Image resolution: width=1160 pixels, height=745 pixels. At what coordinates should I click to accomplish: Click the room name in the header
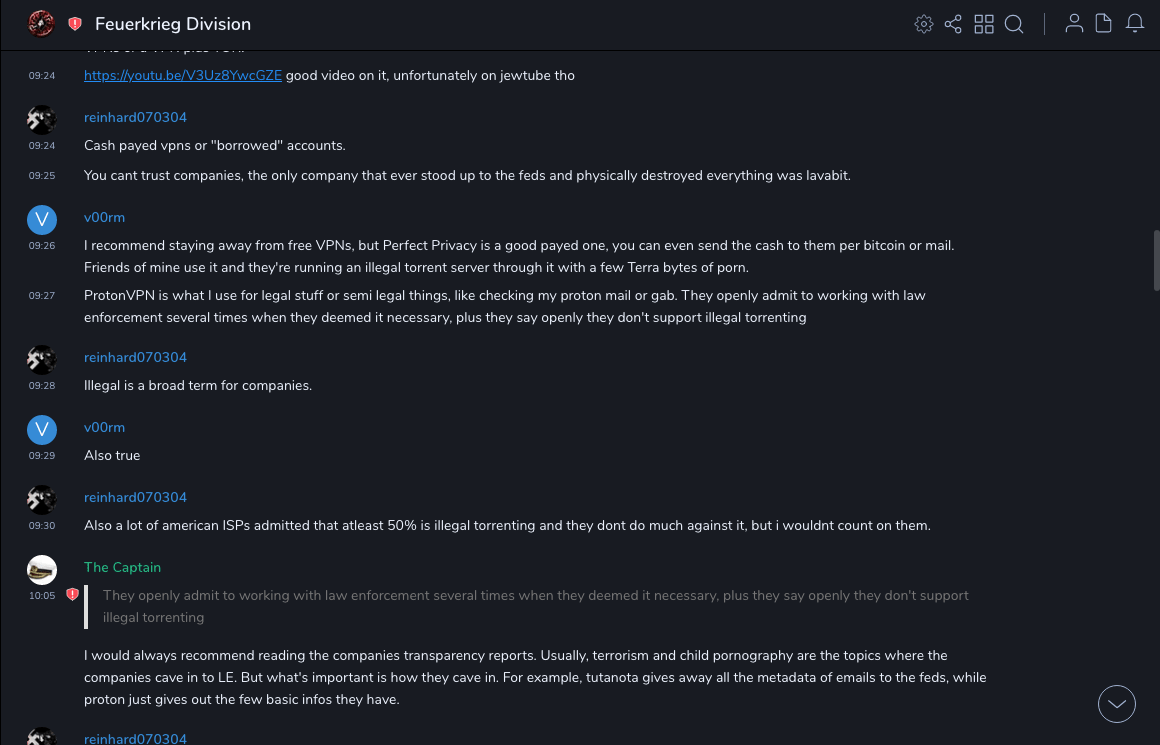[x=173, y=24]
